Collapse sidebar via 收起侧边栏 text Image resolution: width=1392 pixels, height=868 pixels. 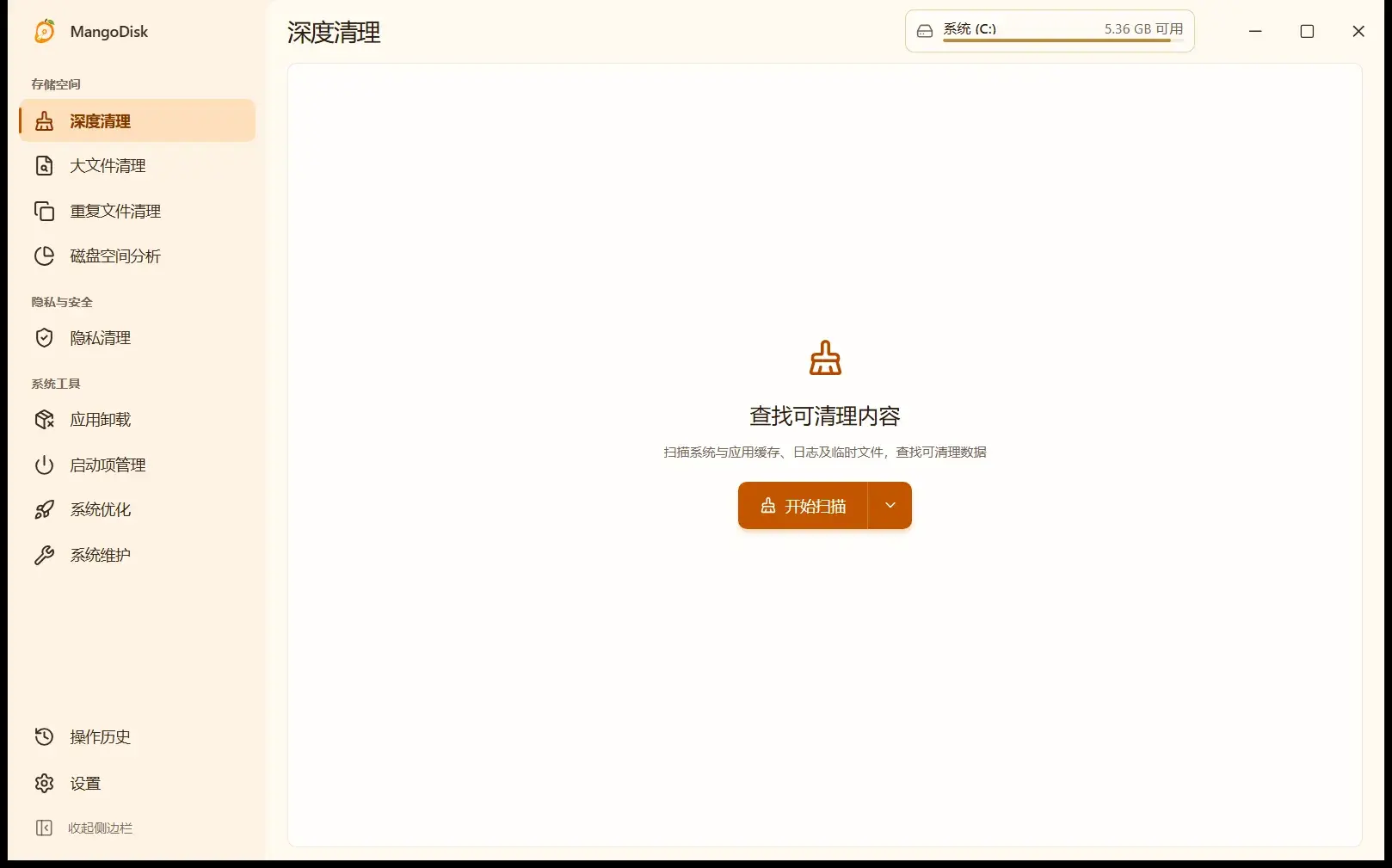pos(100,828)
